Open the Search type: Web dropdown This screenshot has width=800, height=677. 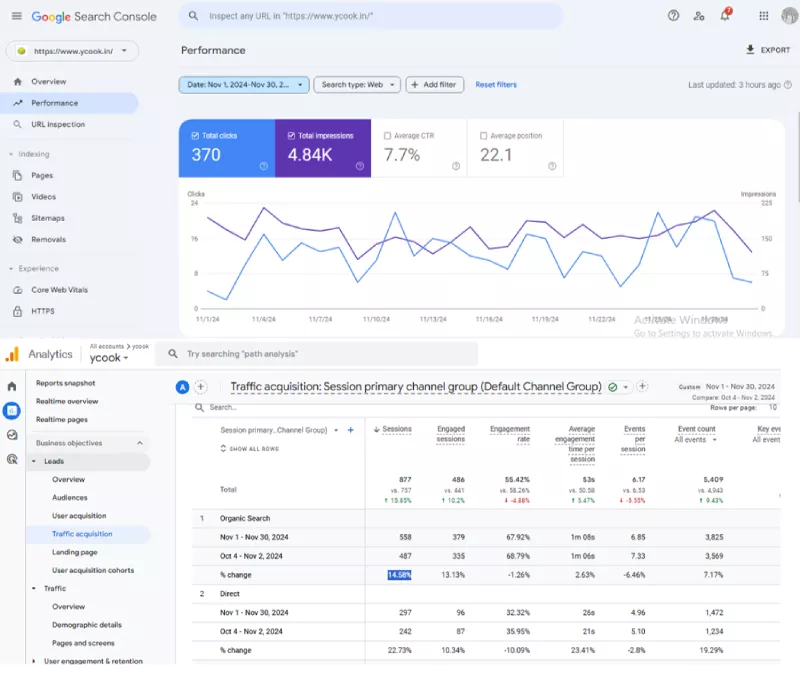click(357, 85)
